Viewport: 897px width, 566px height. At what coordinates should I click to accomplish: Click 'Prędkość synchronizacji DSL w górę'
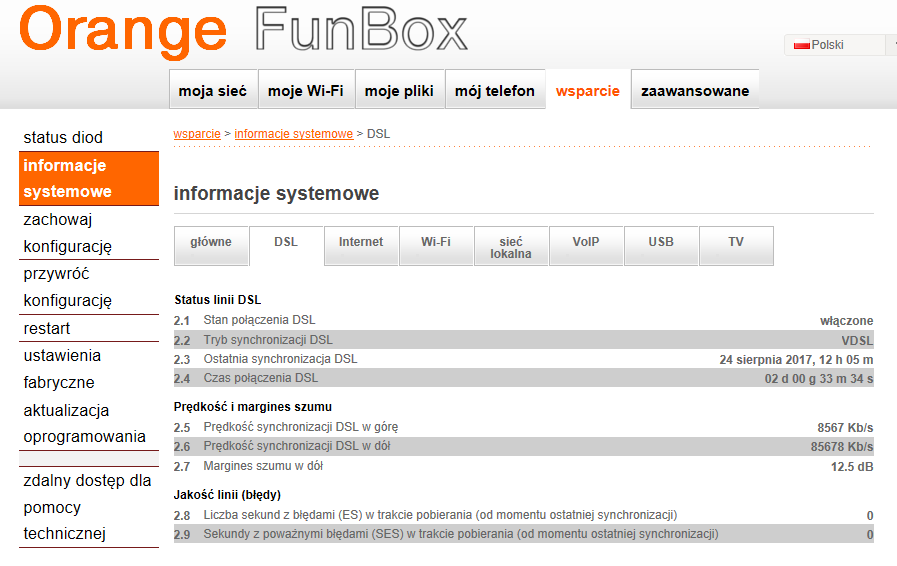point(301,427)
